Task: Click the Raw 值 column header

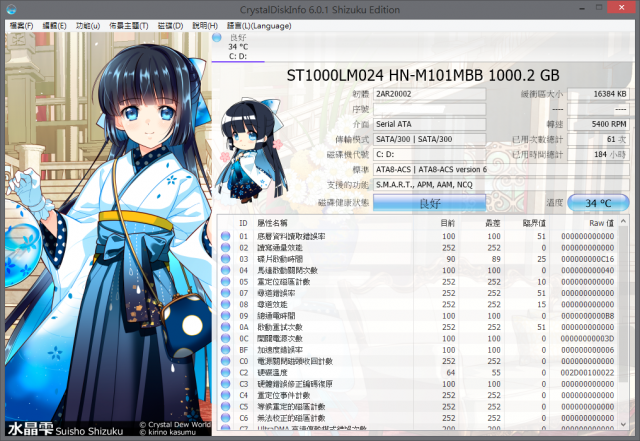Action: point(601,223)
